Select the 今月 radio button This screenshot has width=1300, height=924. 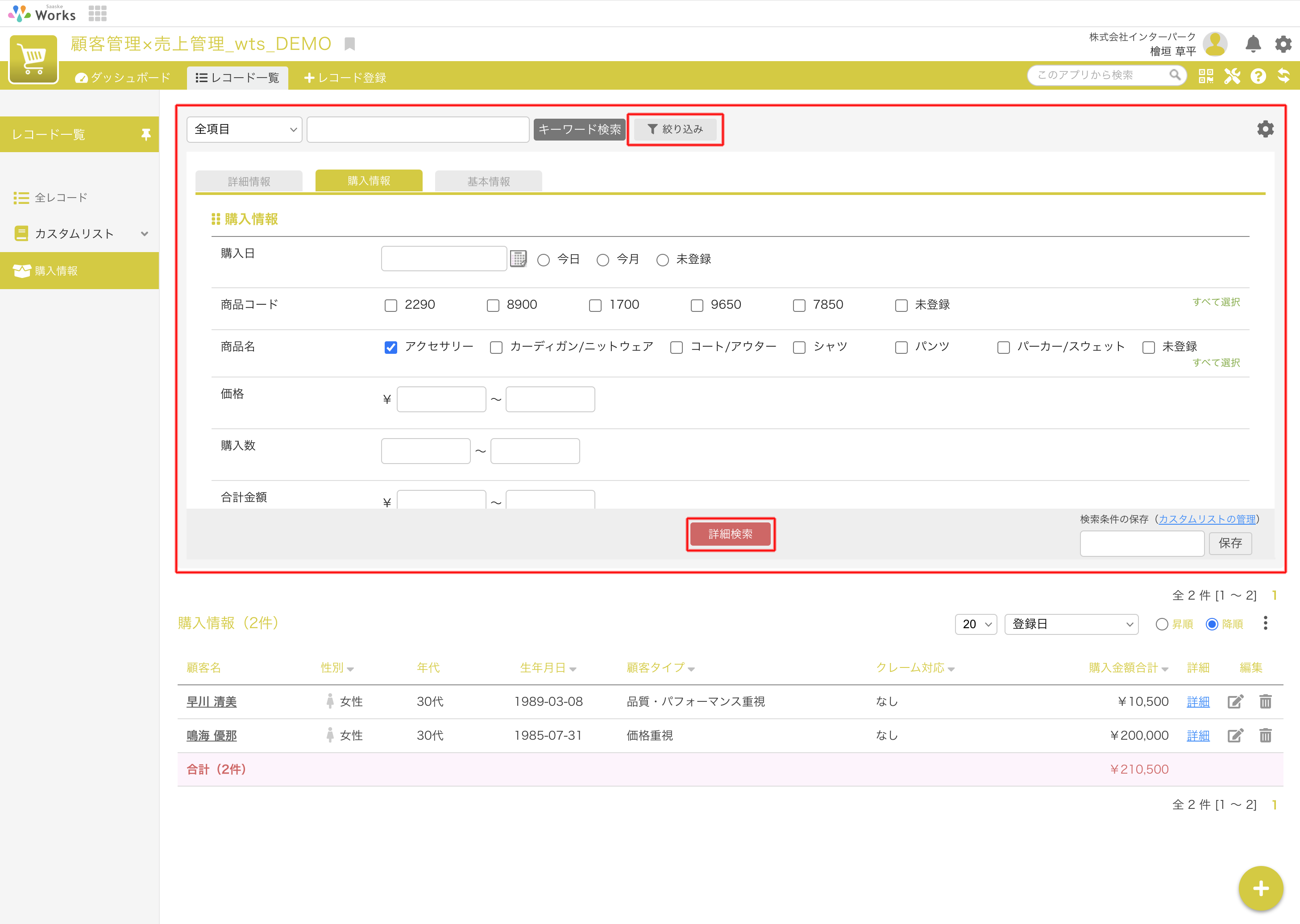[x=603, y=260]
